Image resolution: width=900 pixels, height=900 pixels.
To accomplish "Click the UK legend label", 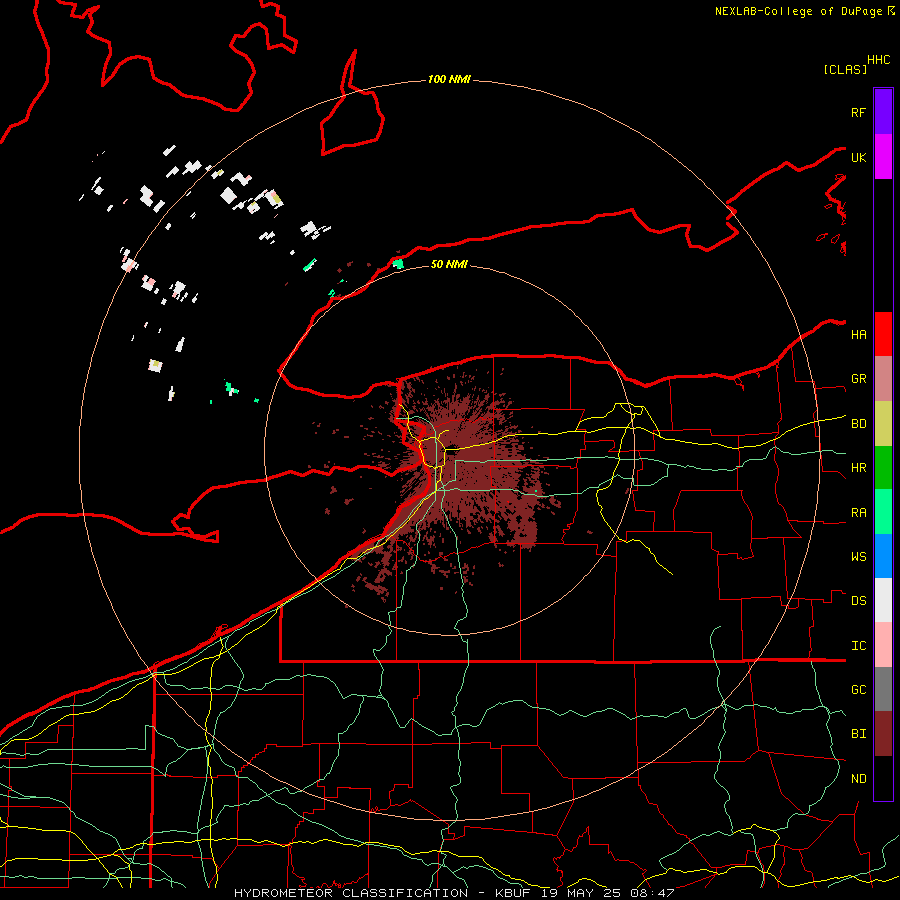I will point(859,157).
